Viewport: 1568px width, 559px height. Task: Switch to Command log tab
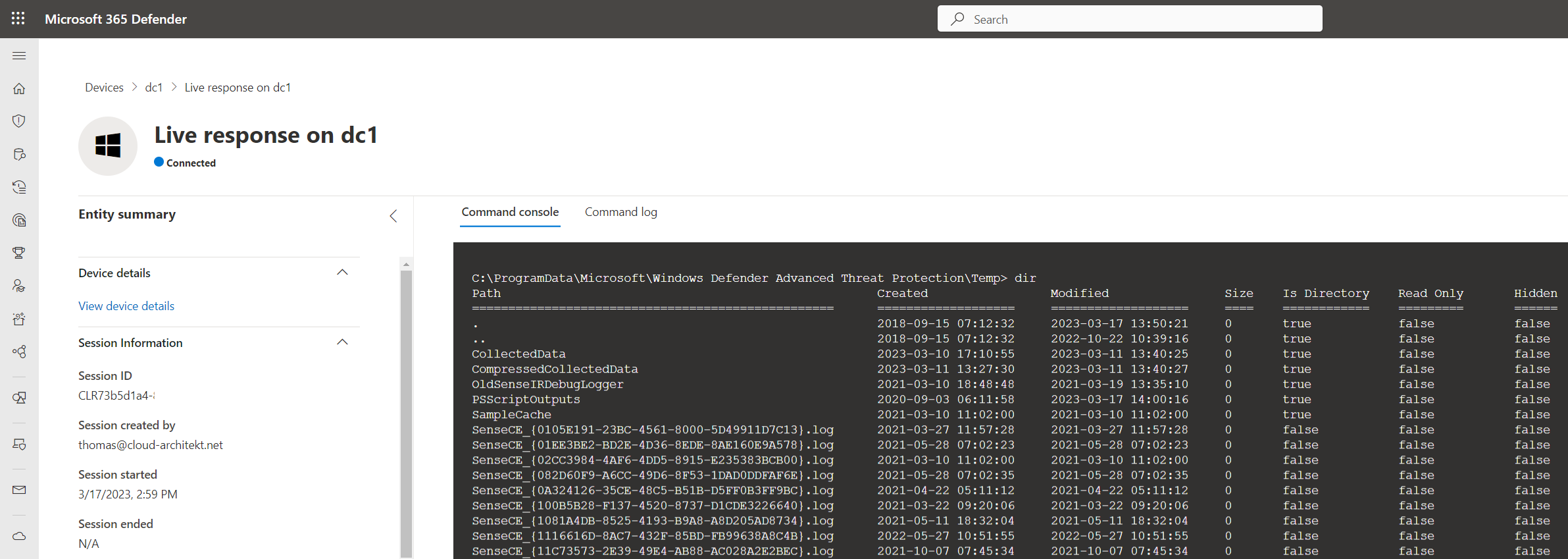[621, 212]
